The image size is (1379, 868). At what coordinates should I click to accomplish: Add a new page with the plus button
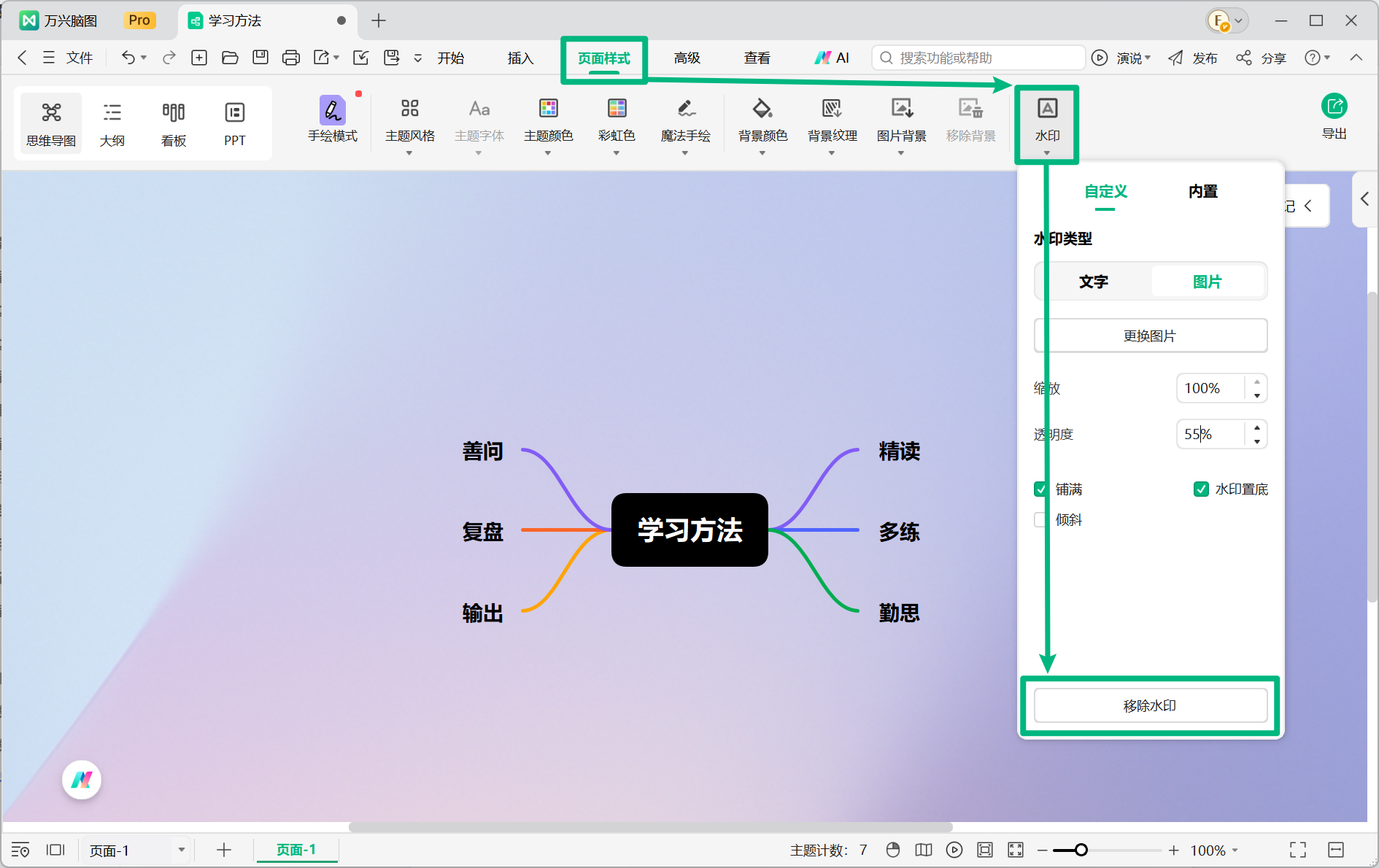pos(224,850)
